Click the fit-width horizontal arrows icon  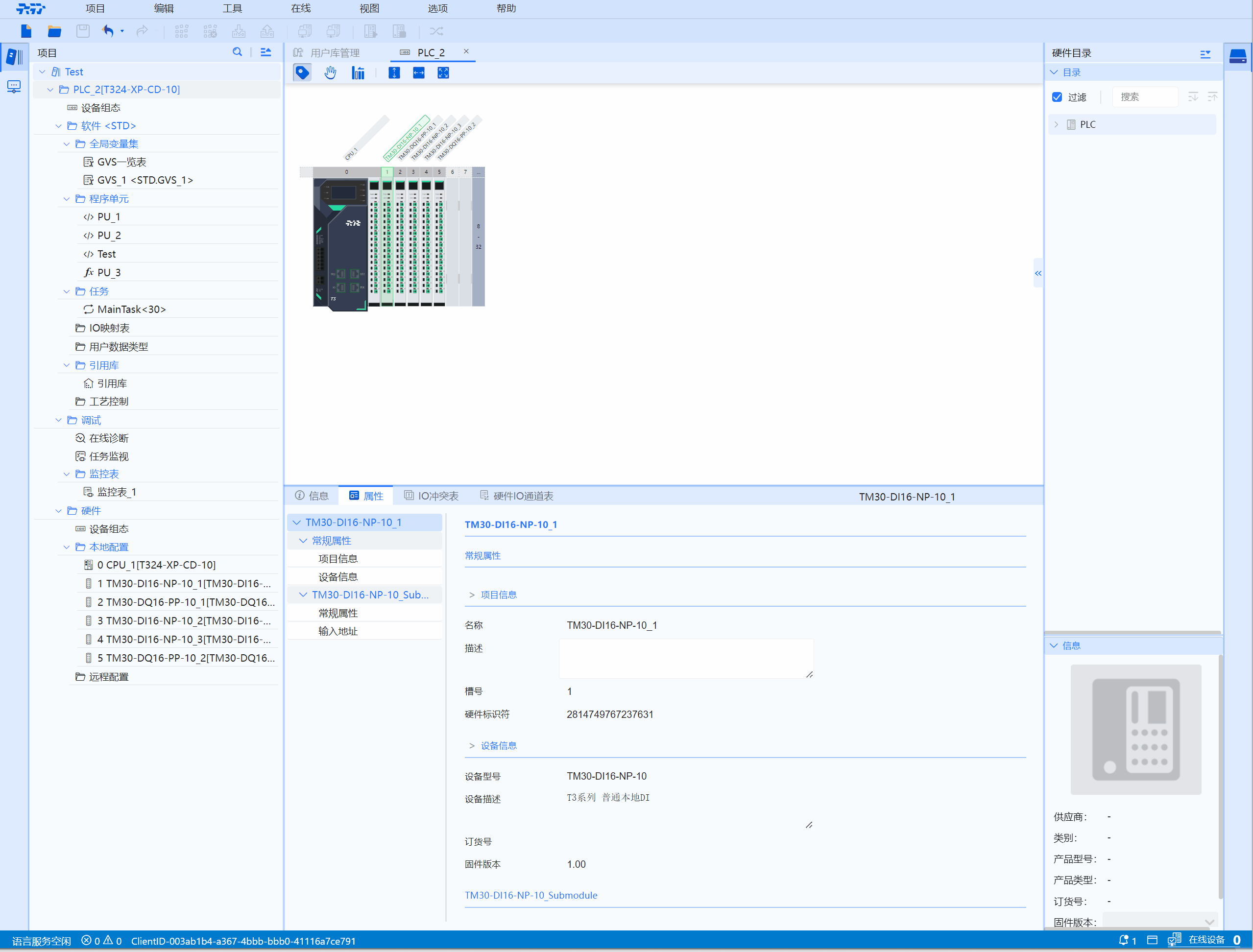coord(418,72)
